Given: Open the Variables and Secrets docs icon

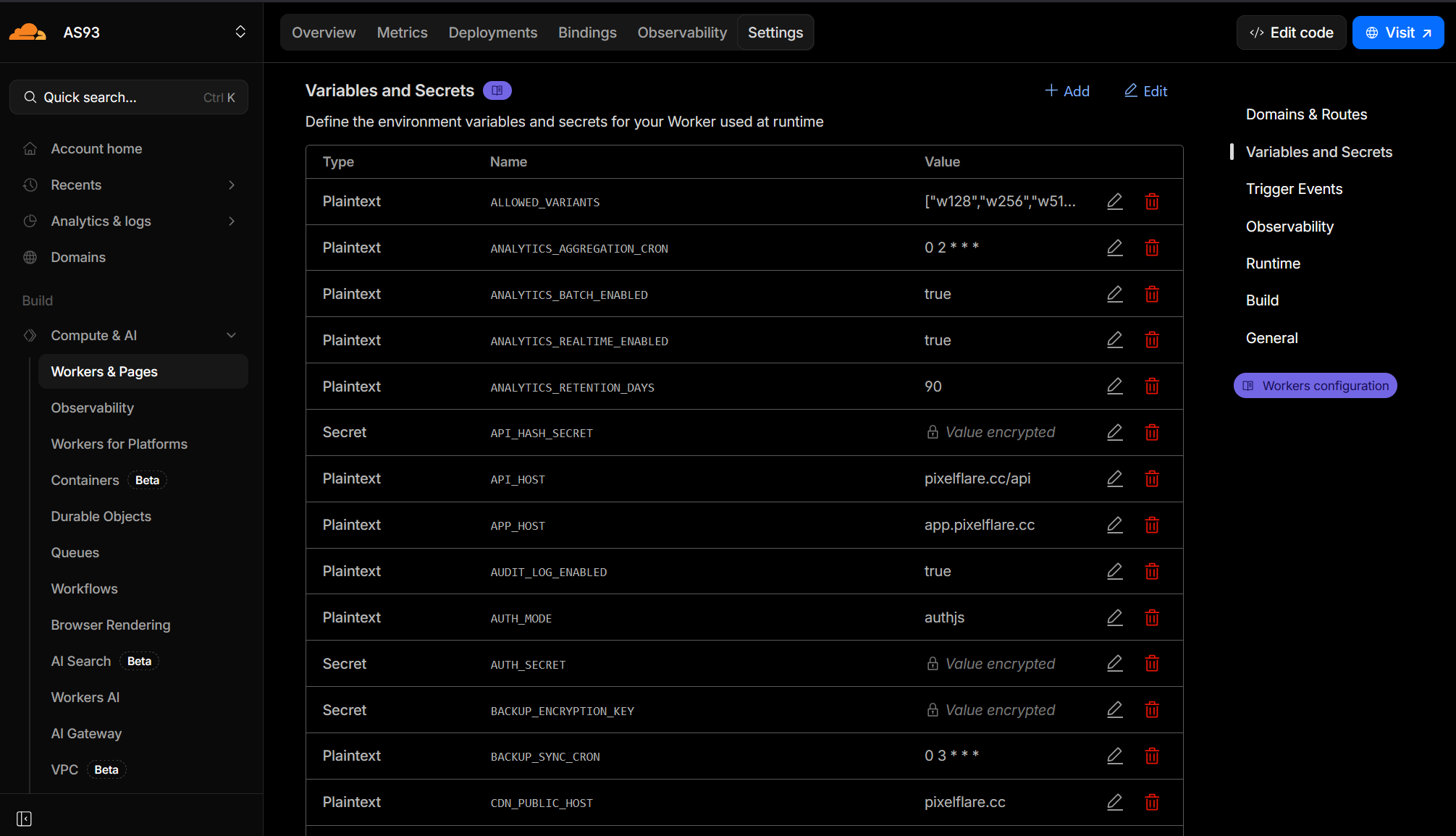Looking at the screenshot, I should (x=497, y=90).
